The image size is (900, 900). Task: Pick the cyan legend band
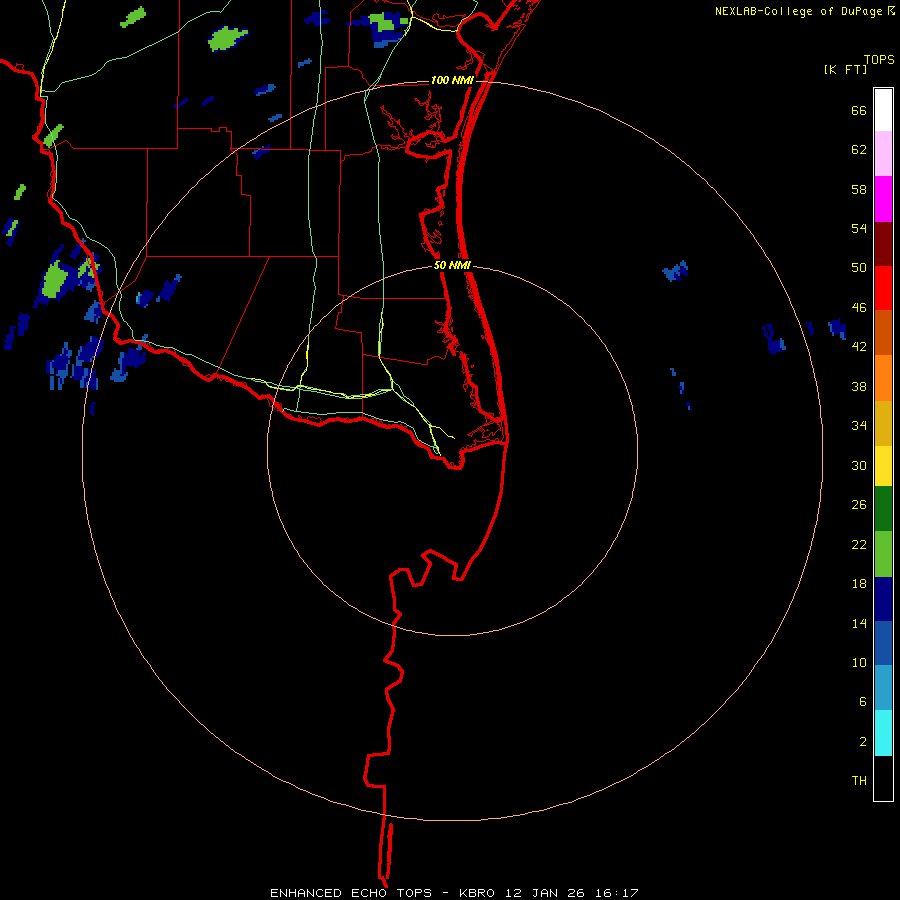[883, 733]
